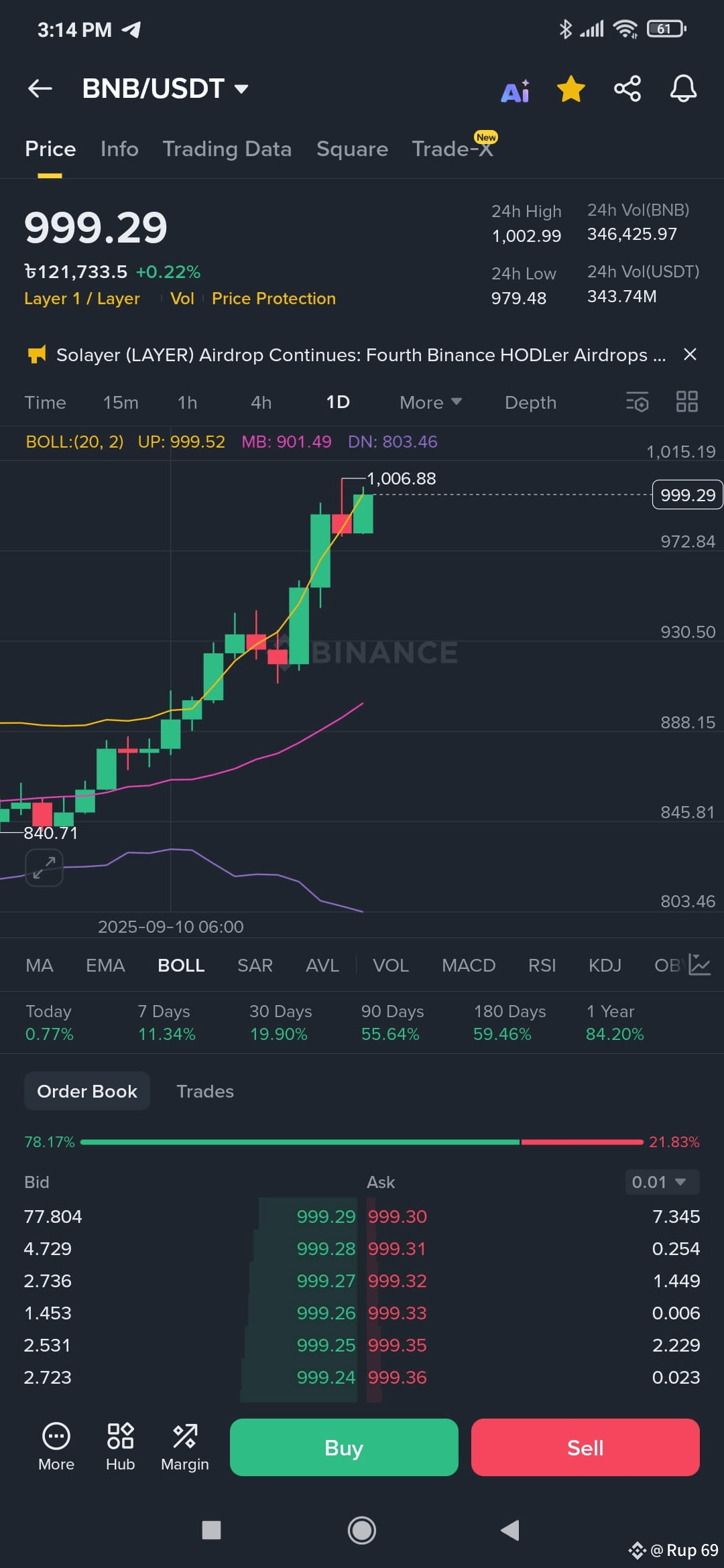Open the chart layout grid icon

coord(686,401)
